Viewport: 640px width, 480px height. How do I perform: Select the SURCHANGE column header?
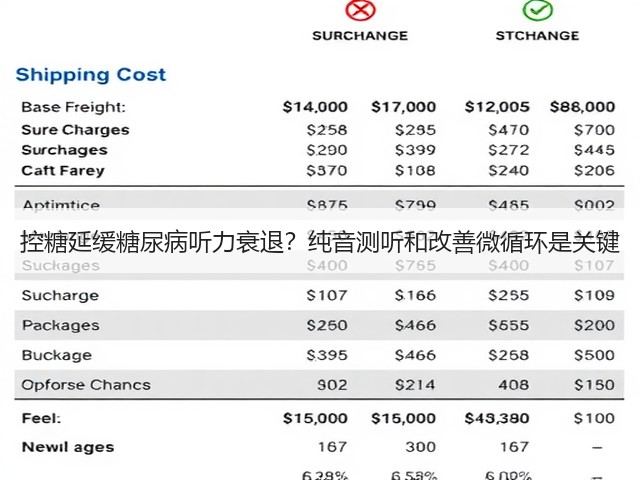[x=360, y=36]
